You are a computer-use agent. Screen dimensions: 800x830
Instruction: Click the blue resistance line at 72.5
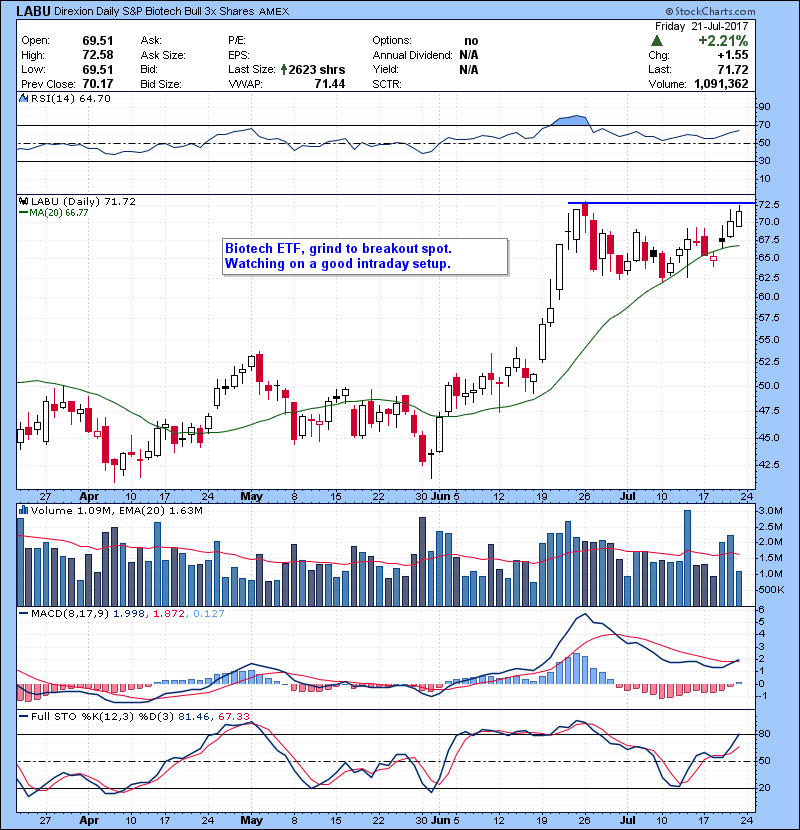click(661, 203)
